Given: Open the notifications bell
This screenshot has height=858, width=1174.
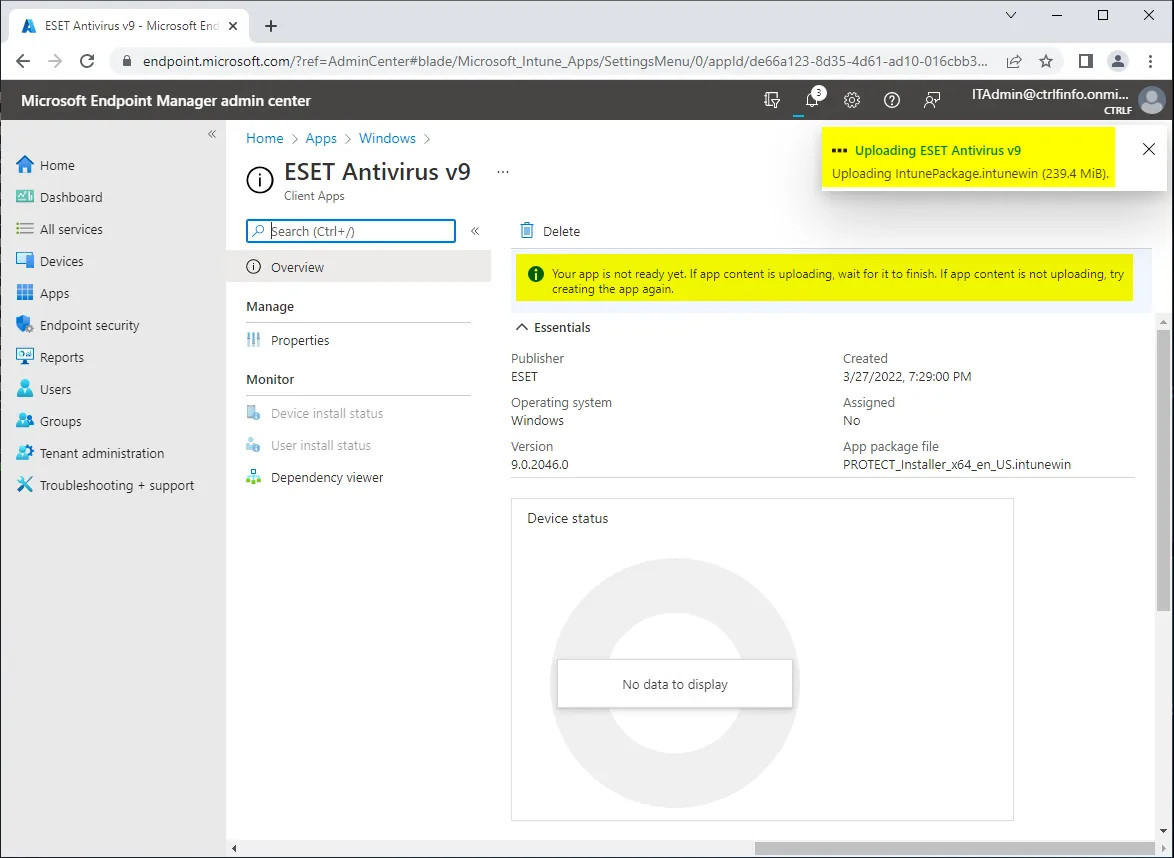Looking at the screenshot, I should (x=812, y=100).
